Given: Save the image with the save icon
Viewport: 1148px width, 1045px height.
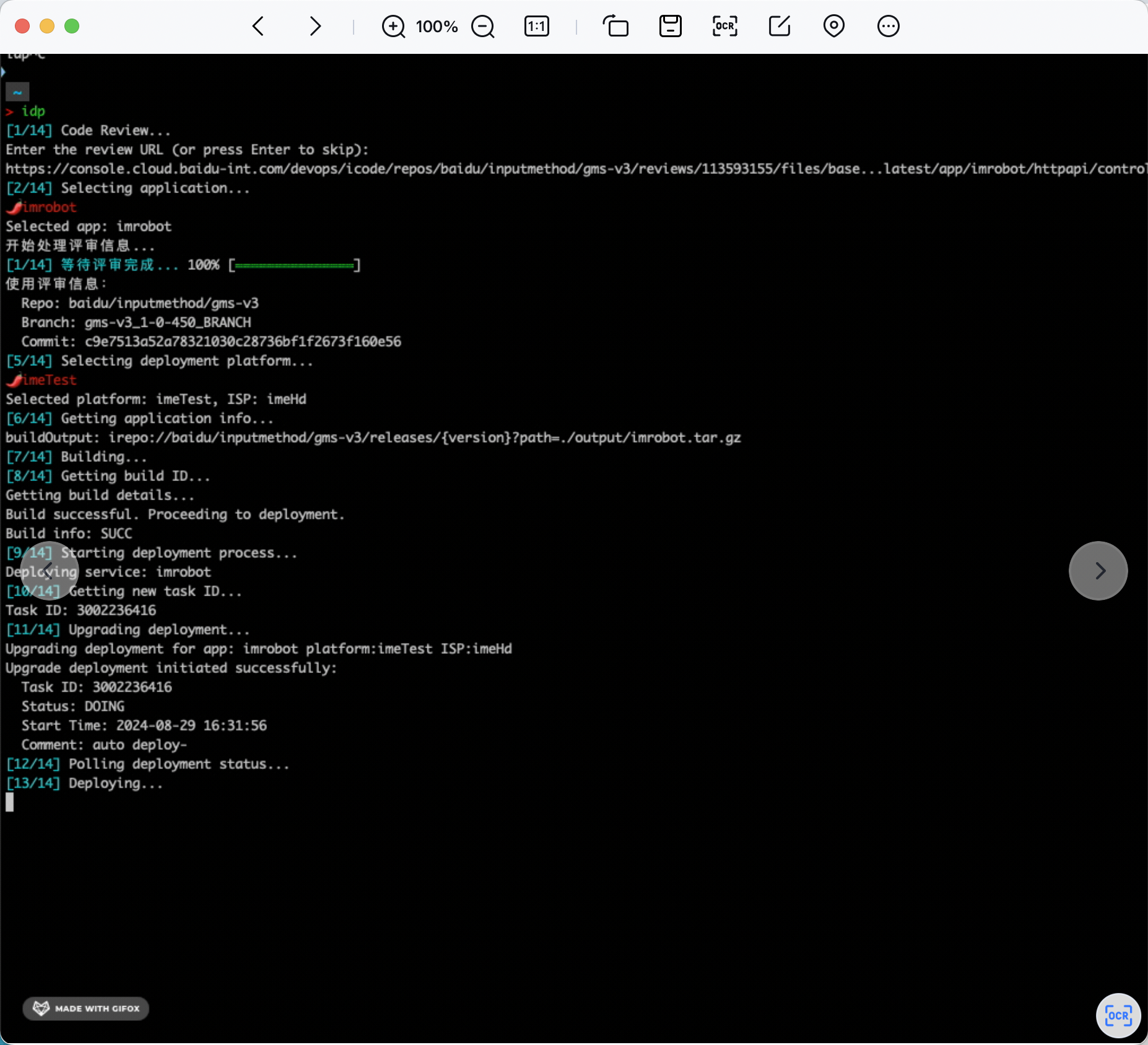Looking at the screenshot, I should click(670, 26).
